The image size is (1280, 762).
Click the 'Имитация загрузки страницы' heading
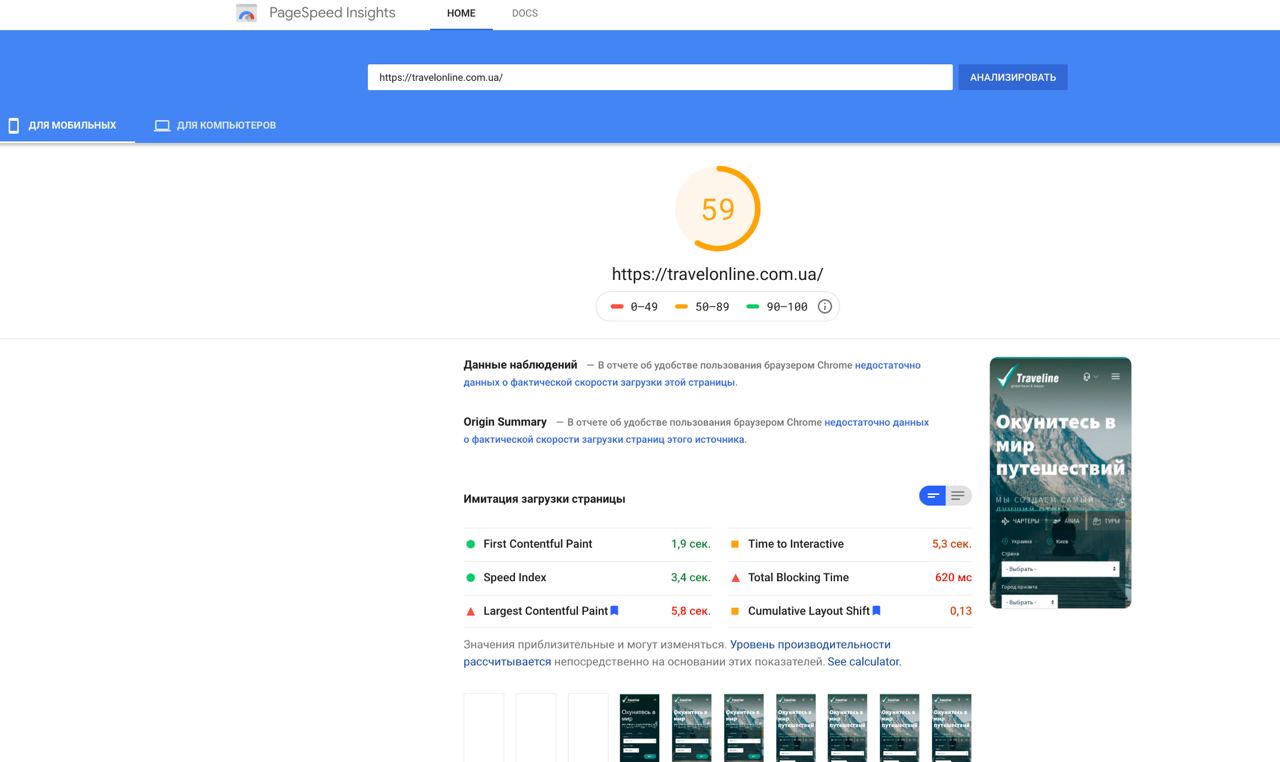[544, 499]
